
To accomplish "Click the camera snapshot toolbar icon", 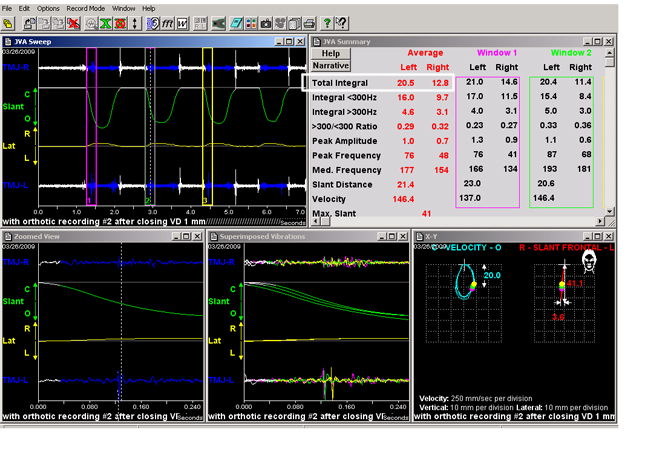I will [x=266, y=22].
